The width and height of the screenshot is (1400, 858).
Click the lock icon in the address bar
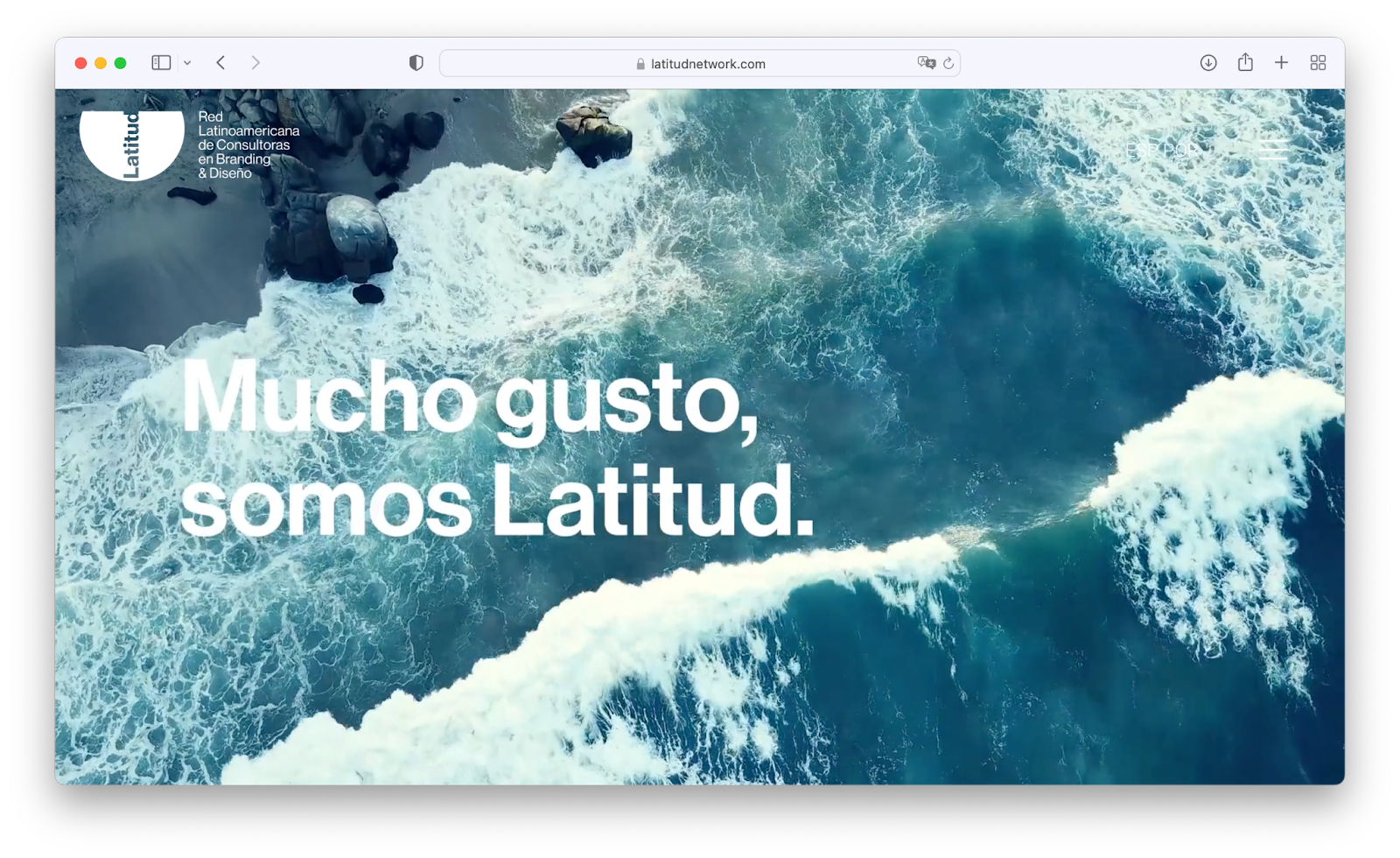pyautogui.click(x=640, y=64)
